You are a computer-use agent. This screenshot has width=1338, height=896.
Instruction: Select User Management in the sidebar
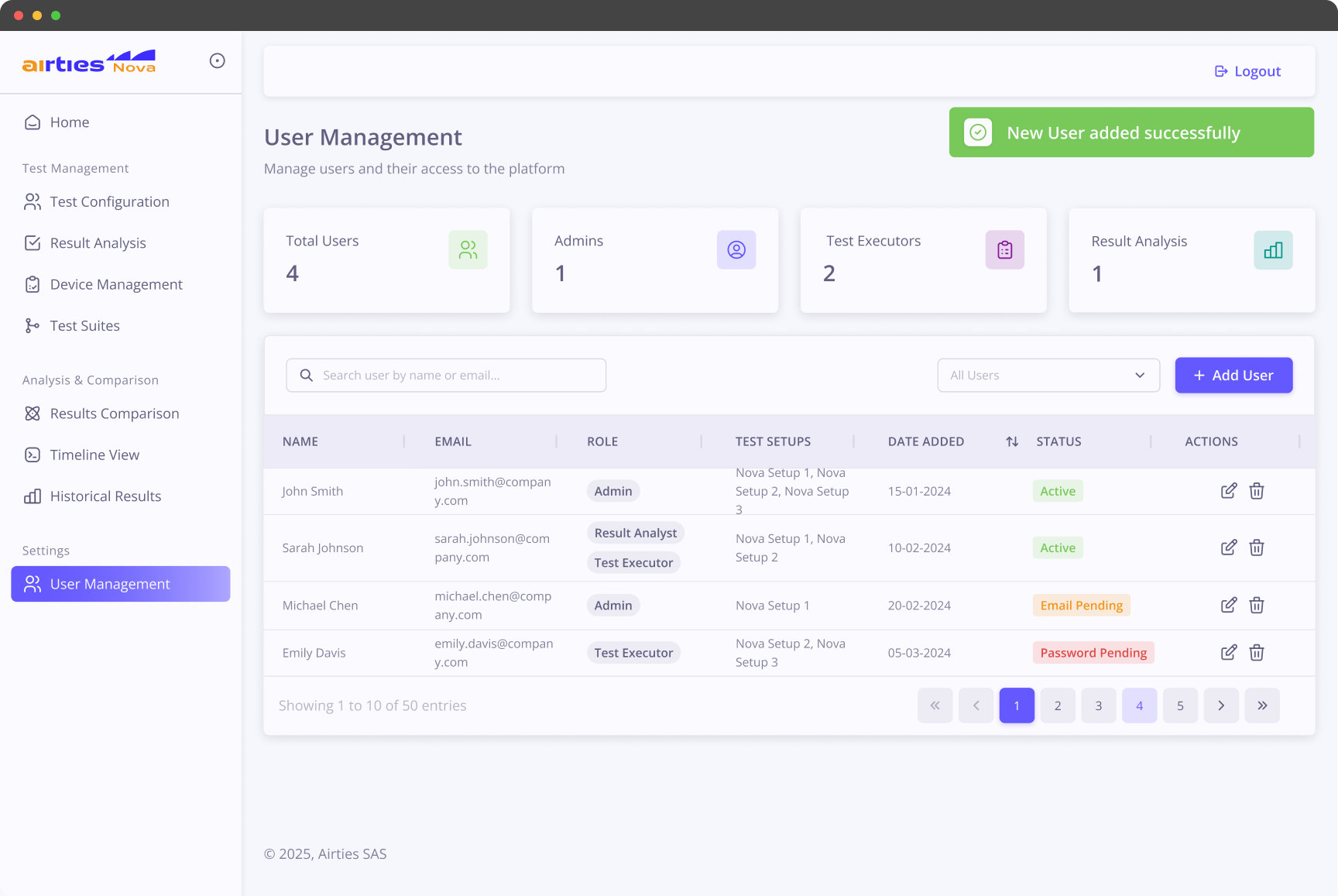tap(121, 584)
